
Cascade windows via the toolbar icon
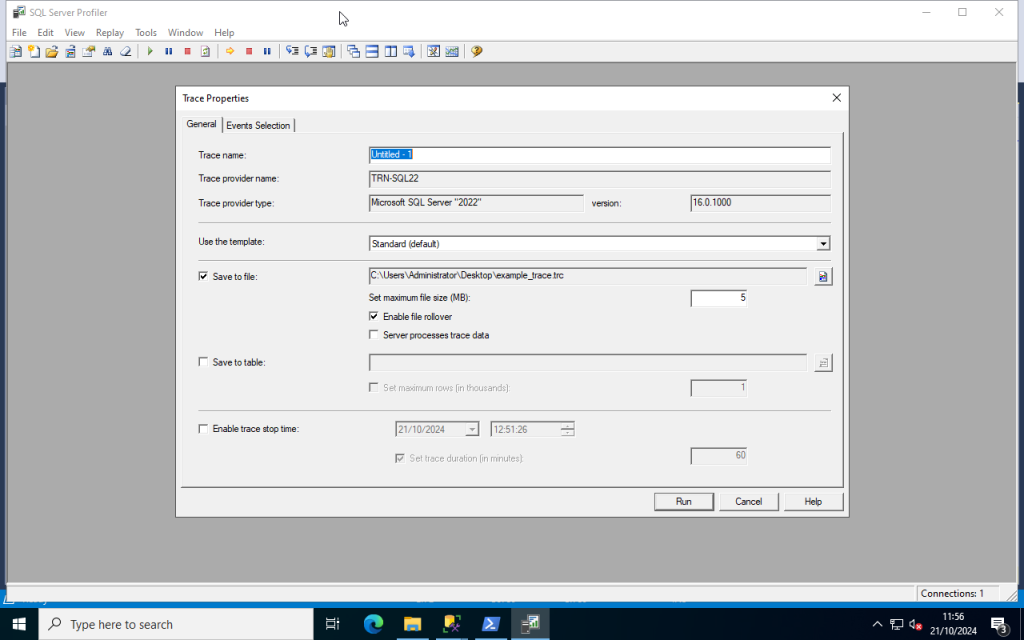click(x=353, y=52)
